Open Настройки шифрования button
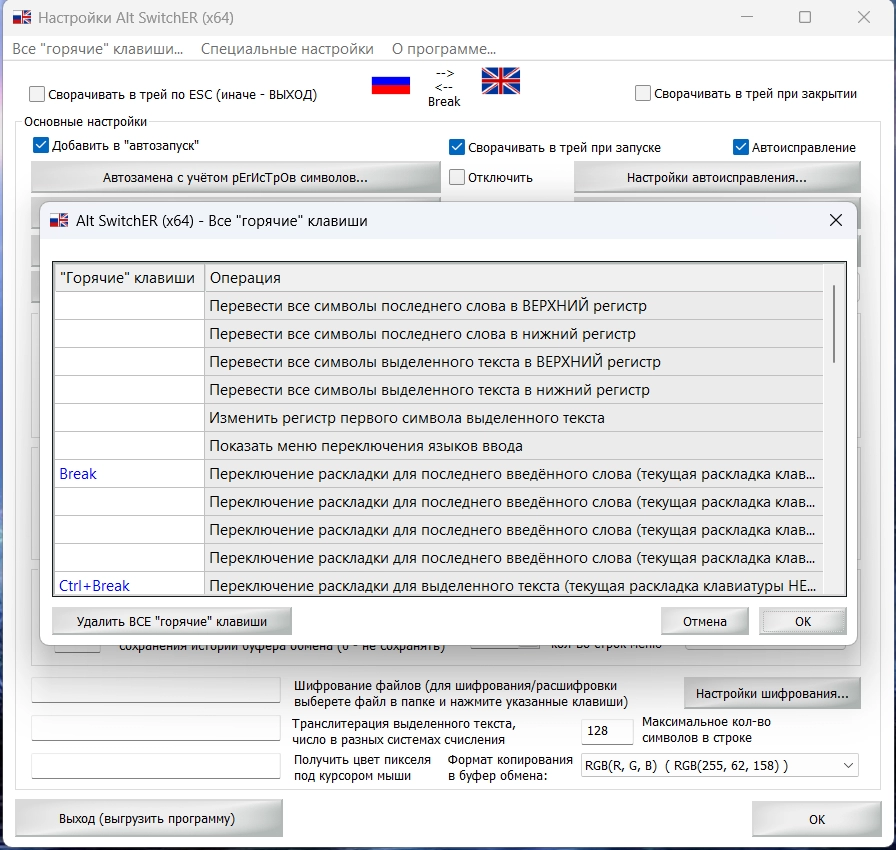The image size is (896, 850). [772, 693]
